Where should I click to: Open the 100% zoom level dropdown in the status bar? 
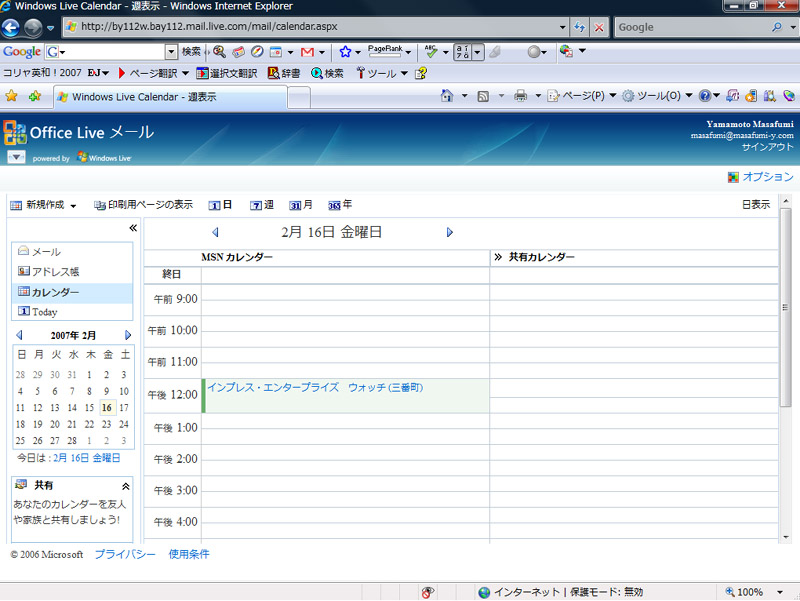(x=780, y=592)
